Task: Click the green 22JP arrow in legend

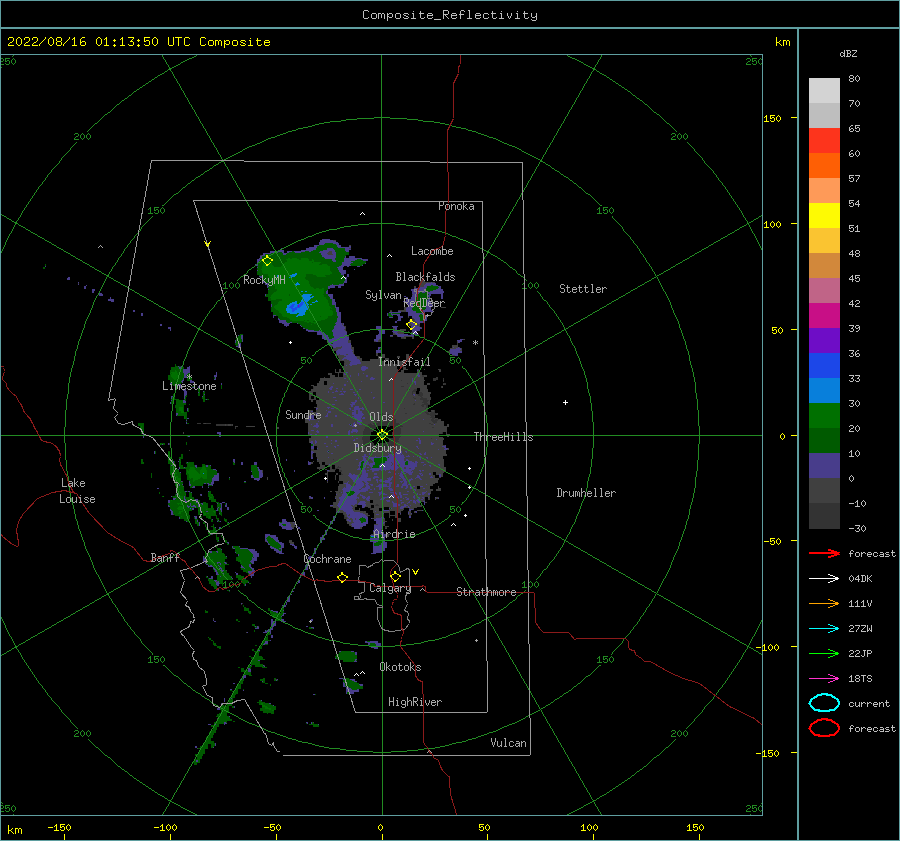Action: click(824, 653)
